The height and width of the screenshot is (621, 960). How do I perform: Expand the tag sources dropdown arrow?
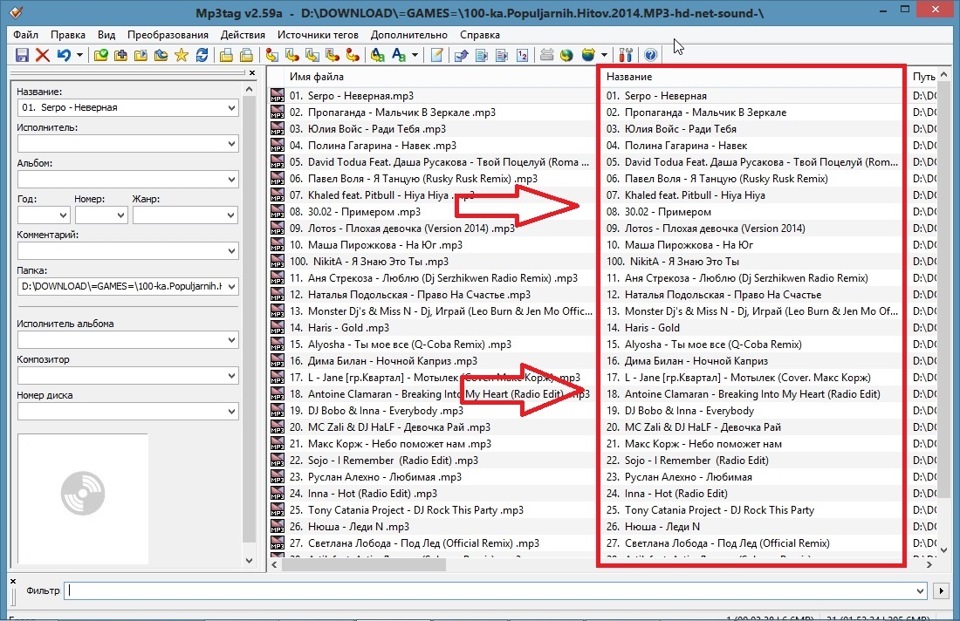[604, 55]
